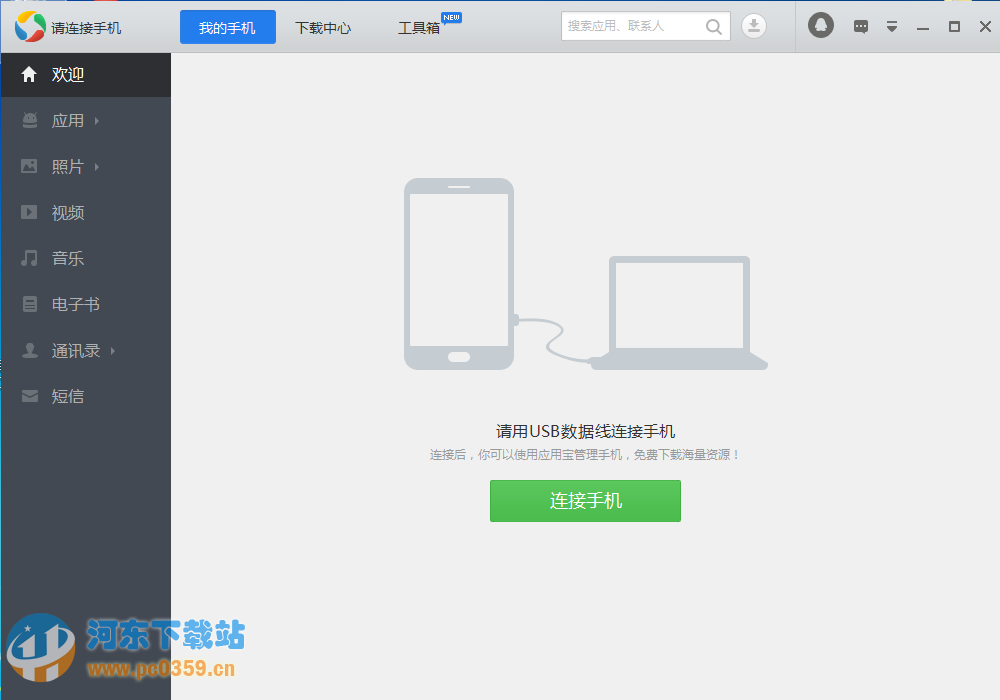Open the 工具箱 toolbox tab

point(421,29)
